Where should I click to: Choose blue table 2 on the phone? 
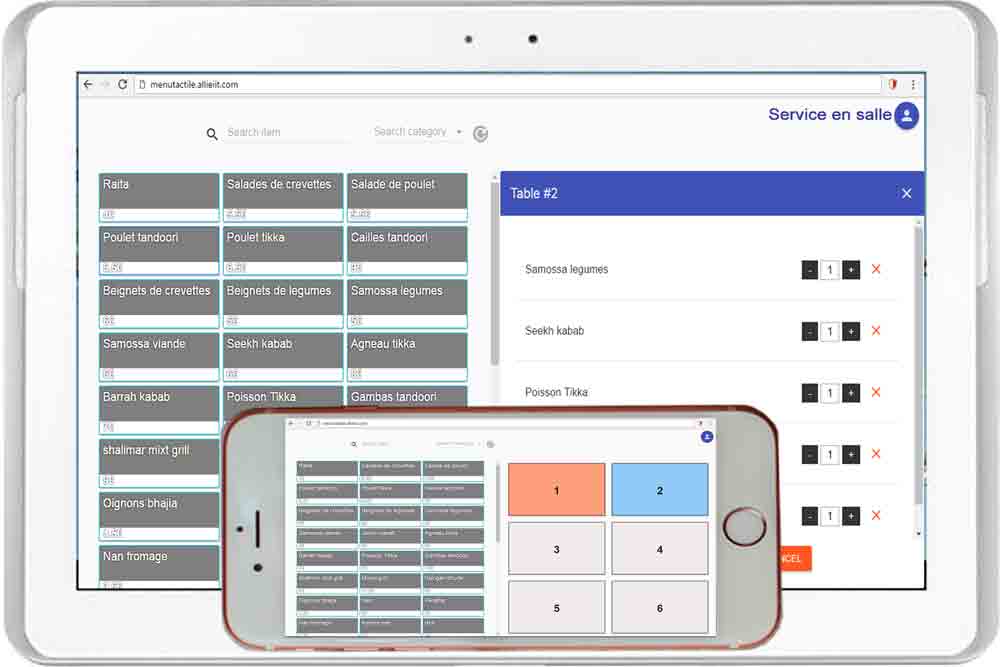(x=660, y=490)
